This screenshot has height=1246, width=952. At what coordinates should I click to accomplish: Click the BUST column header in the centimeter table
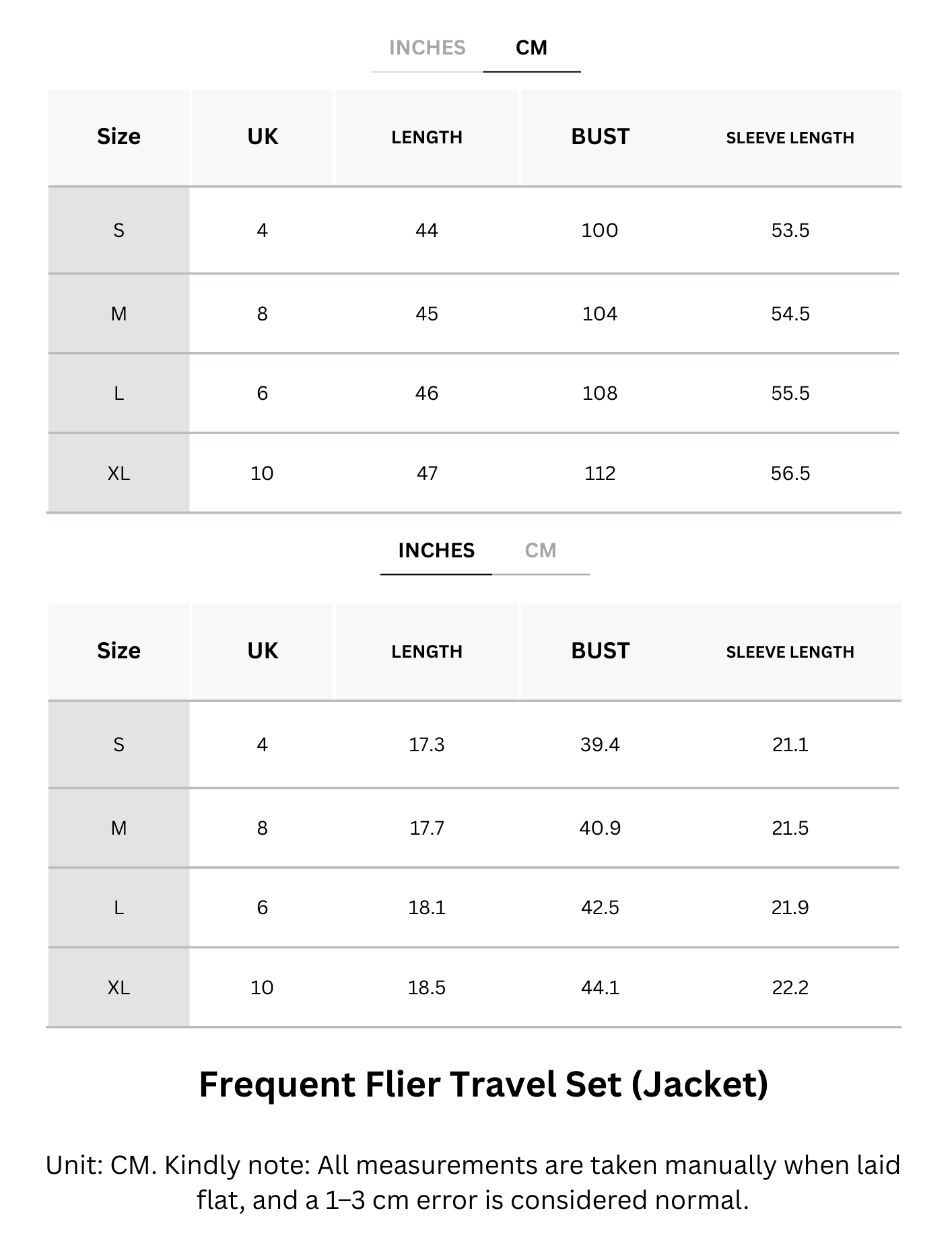[600, 137]
